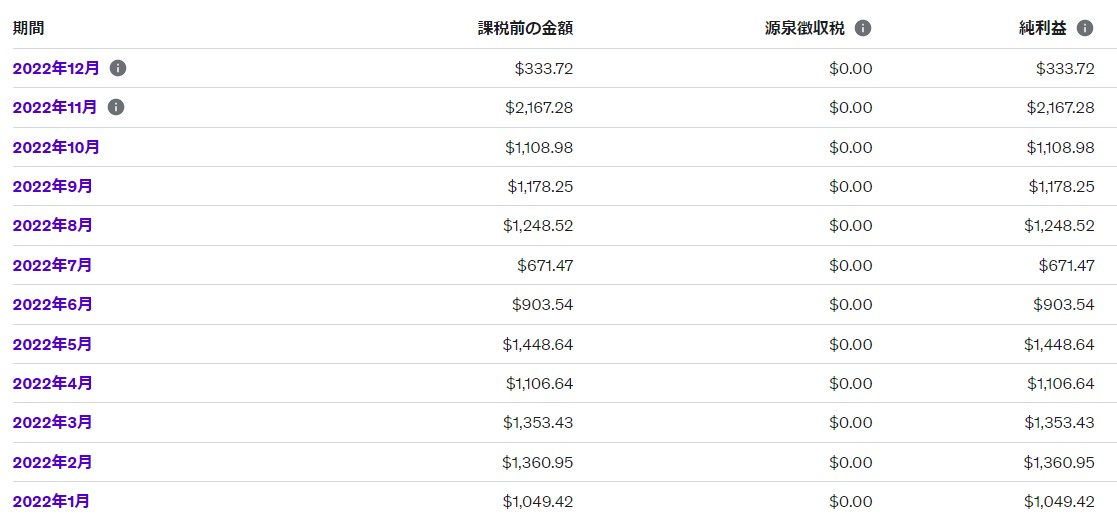Open the 2022年11月 period link
Image resolution: width=1117 pixels, height=518 pixels.
pos(55,107)
